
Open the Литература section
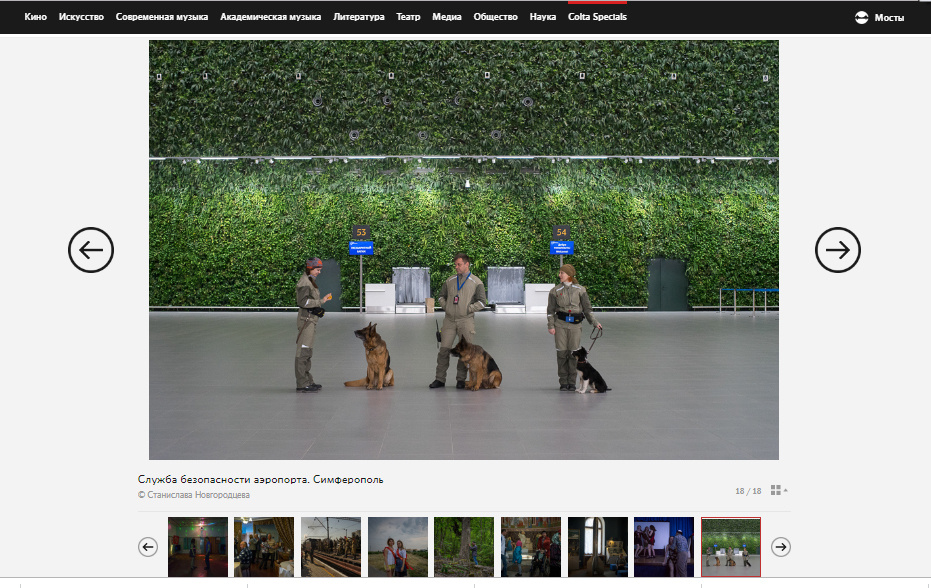tap(358, 17)
